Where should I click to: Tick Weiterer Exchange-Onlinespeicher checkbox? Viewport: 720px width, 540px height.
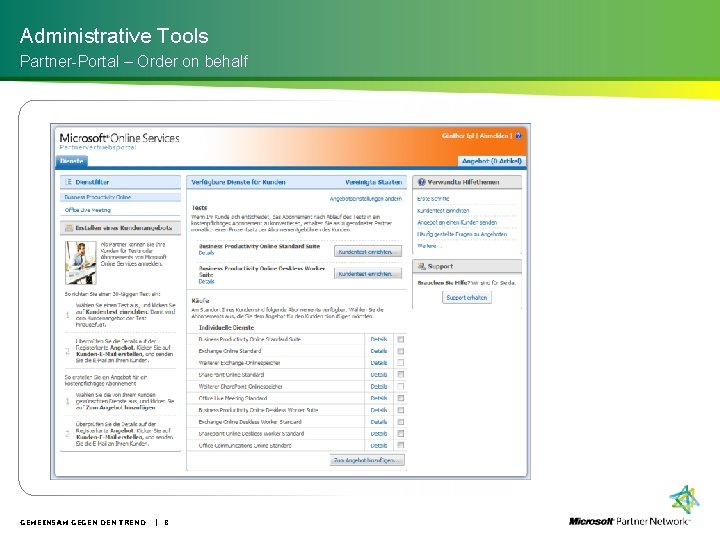pos(400,363)
